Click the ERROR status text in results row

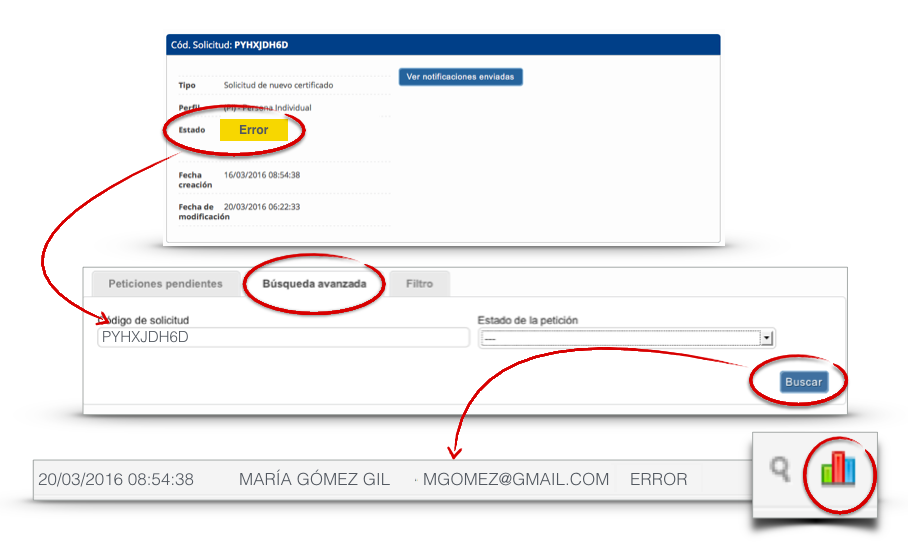(x=658, y=479)
